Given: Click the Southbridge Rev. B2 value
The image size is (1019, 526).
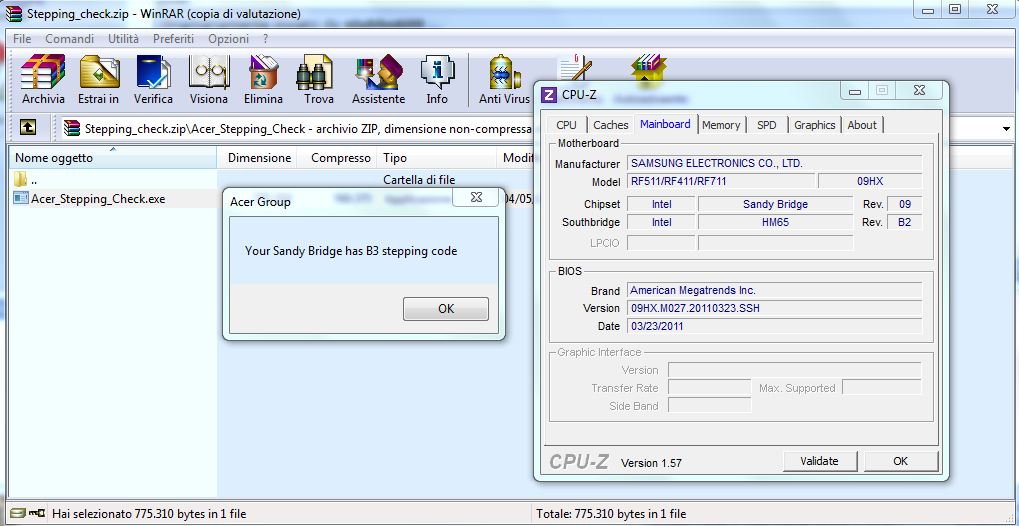Looking at the screenshot, I should (x=905, y=222).
